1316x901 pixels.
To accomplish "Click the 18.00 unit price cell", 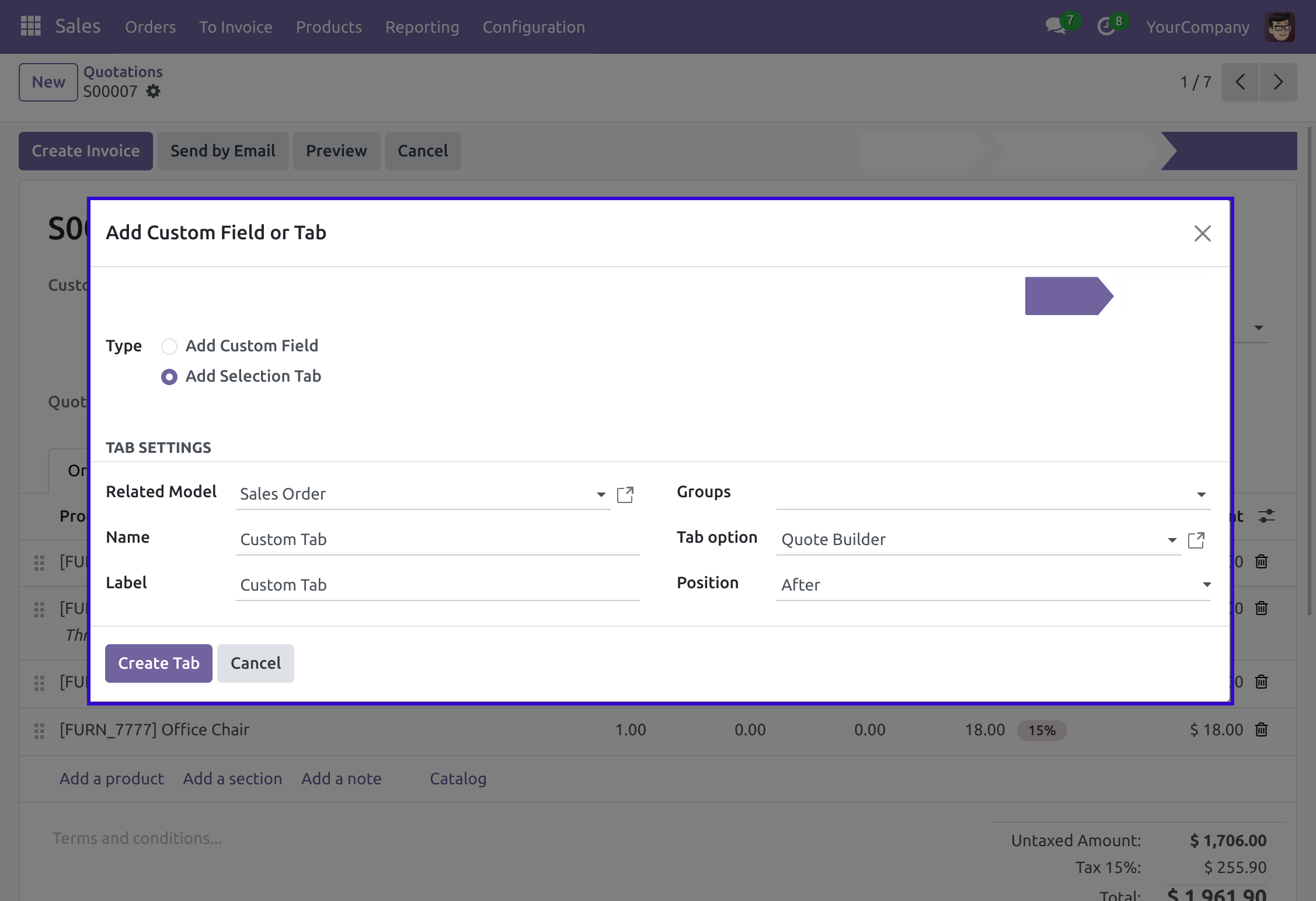I will pos(985,730).
